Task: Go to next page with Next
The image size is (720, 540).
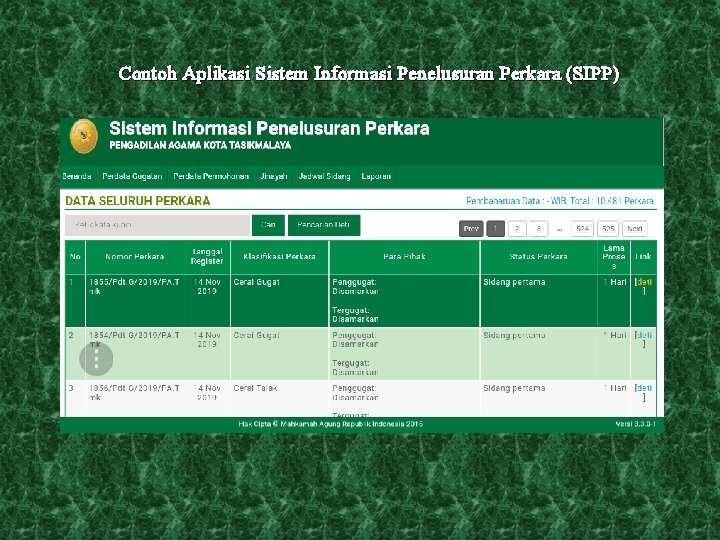Action: 635,229
